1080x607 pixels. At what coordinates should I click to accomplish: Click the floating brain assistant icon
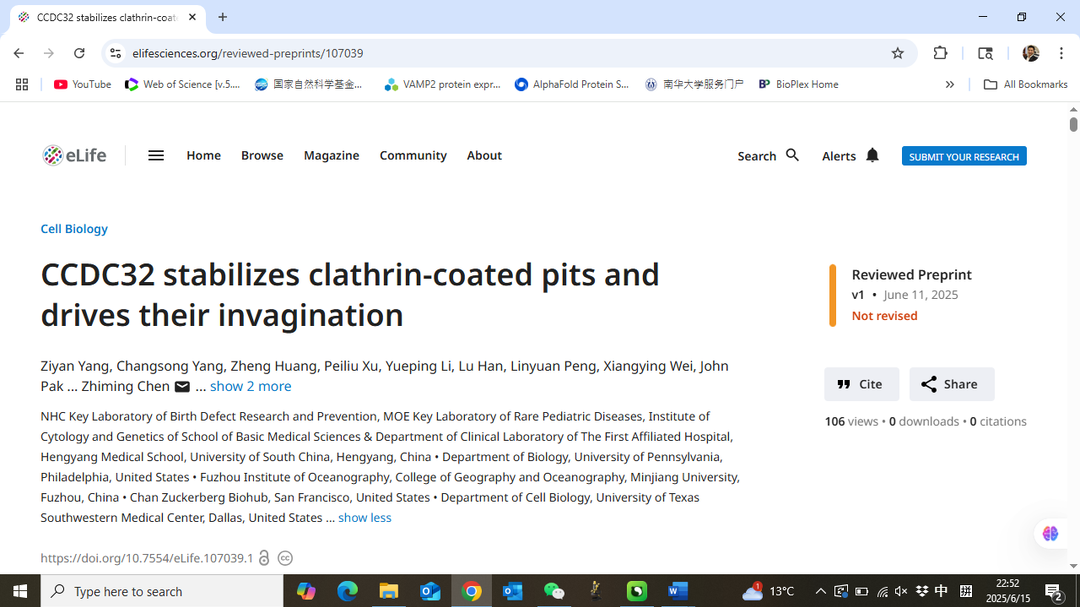pos(1050,533)
